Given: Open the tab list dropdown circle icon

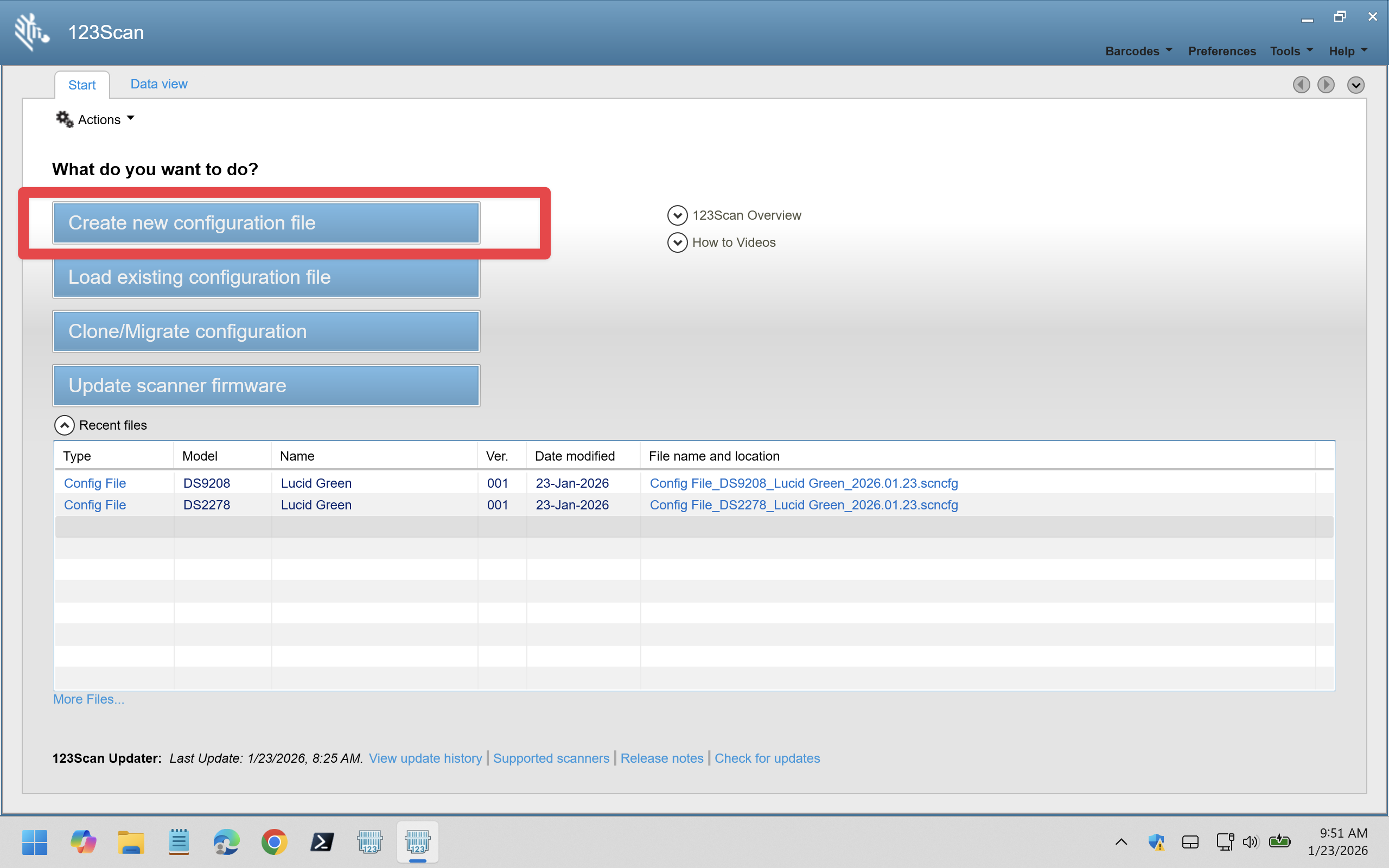Looking at the screenshot, I should click(x=1355, y=85).
